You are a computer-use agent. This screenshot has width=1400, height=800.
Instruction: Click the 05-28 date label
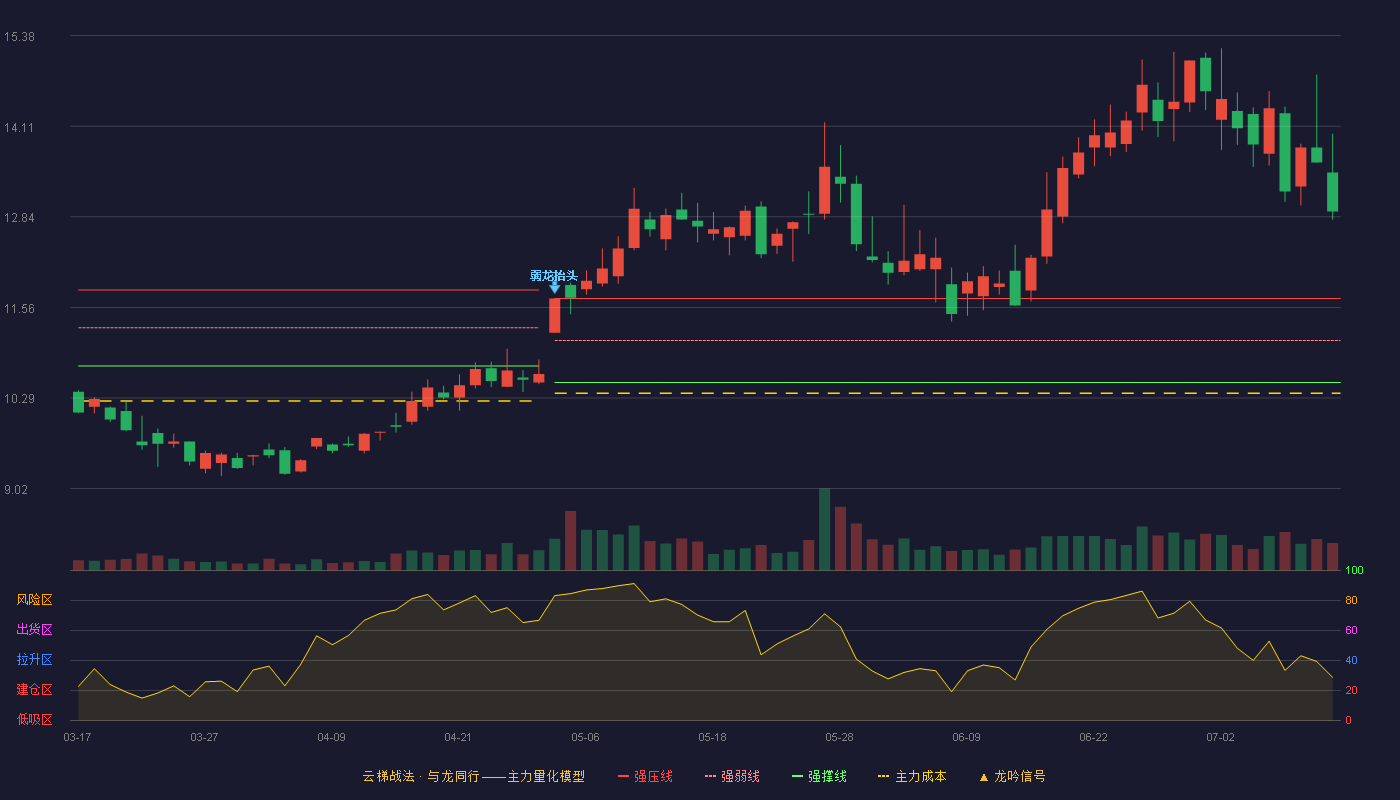839,737
